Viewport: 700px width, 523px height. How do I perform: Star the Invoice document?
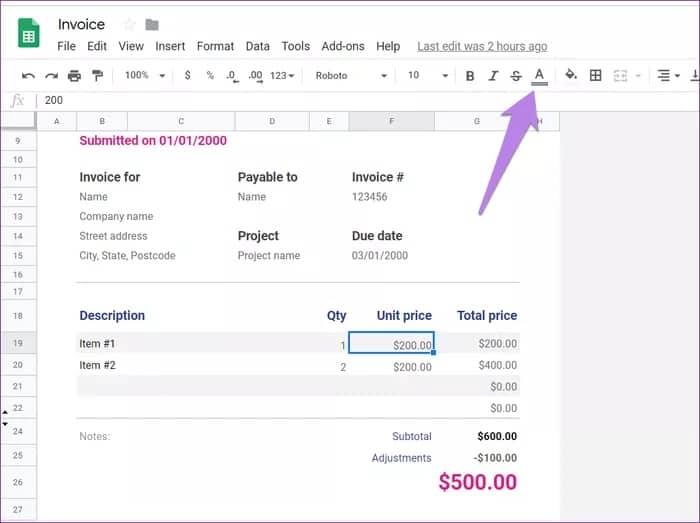click(129, 25)
